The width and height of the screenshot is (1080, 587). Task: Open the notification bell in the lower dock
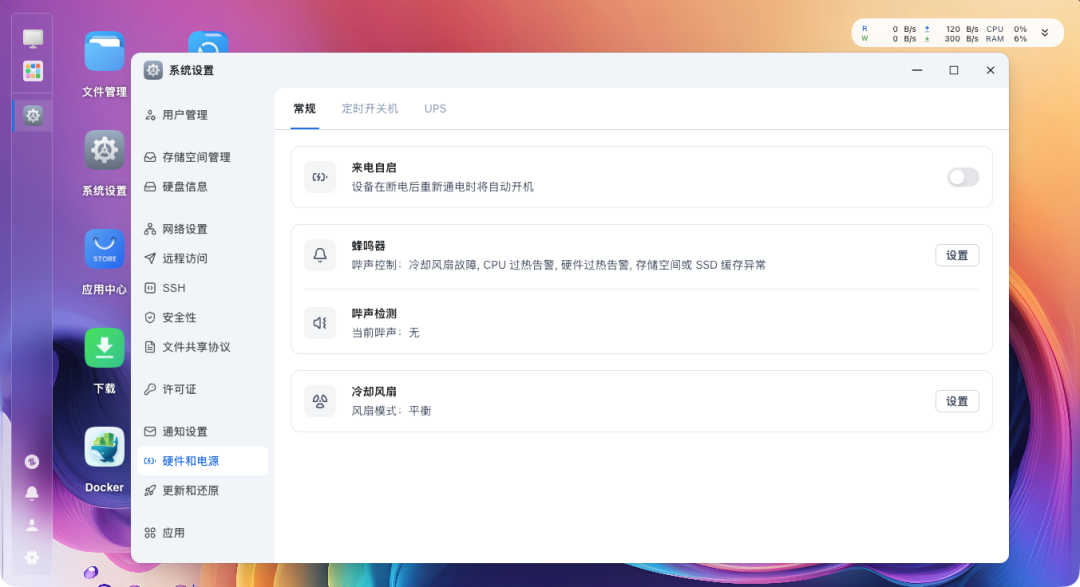[x=31, y=493]
